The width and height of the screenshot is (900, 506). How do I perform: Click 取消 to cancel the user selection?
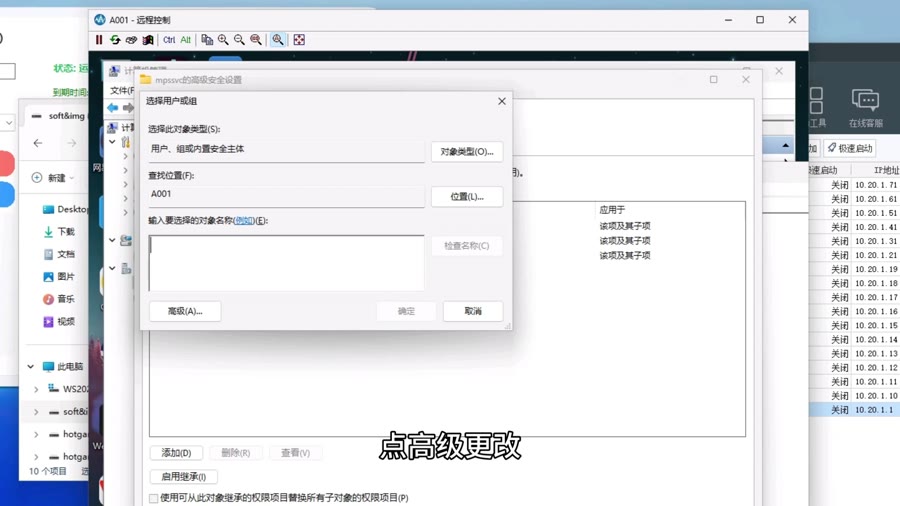pyautogui.click(x=473, y=311)
